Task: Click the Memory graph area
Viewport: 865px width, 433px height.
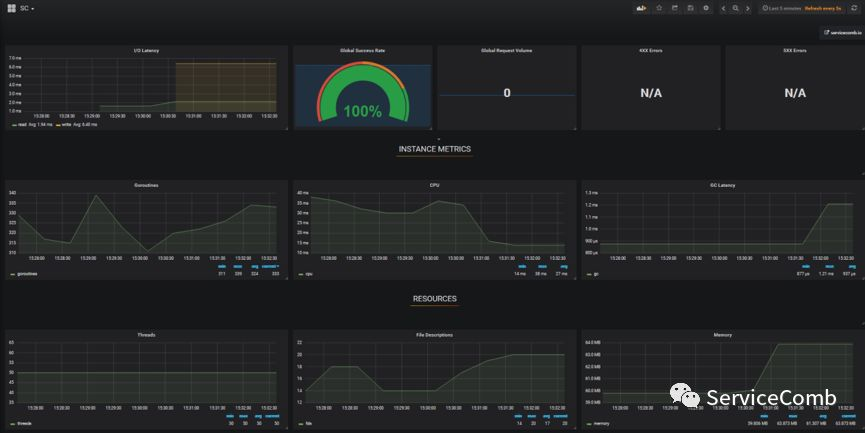Action: pyautogui.click(x=727, y=372)
